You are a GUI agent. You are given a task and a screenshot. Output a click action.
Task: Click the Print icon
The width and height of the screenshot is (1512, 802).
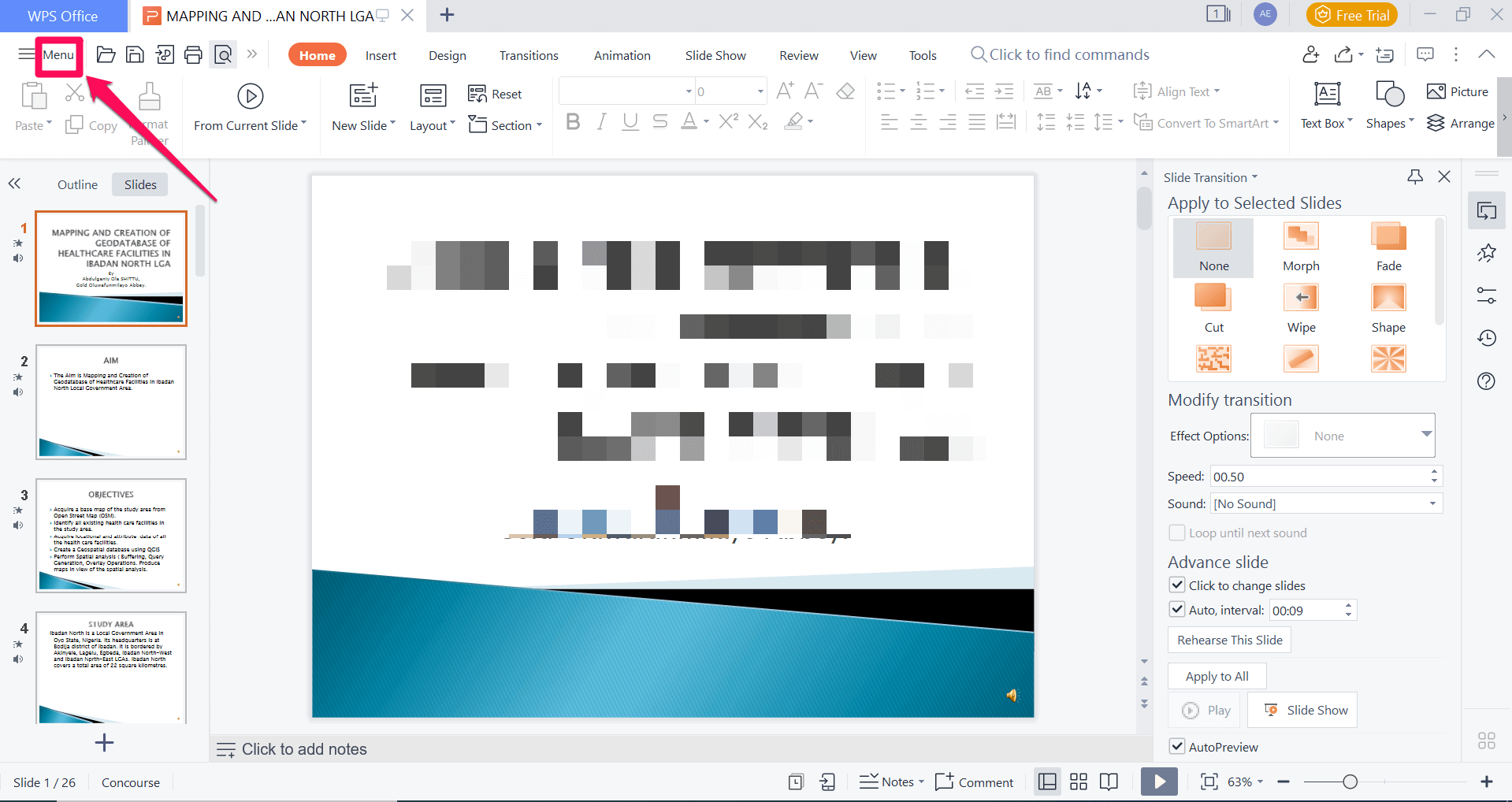(x=193, y=54)
